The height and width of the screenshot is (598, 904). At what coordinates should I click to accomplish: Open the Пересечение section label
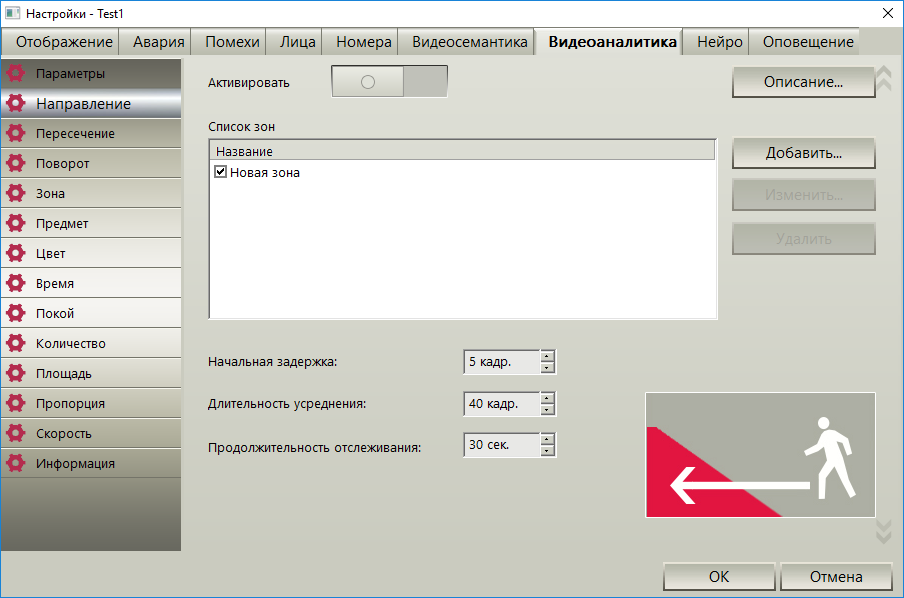tap(75, 134)
